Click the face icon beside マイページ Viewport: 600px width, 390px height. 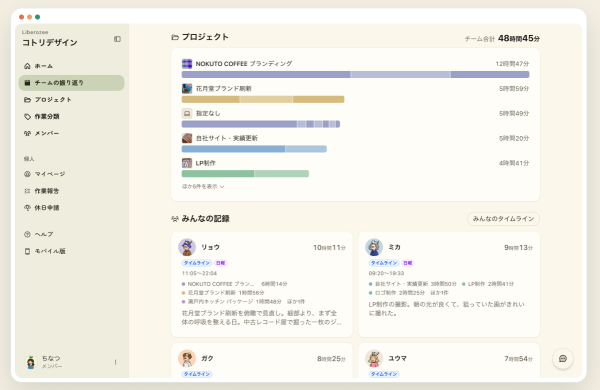tap(27, 174)
